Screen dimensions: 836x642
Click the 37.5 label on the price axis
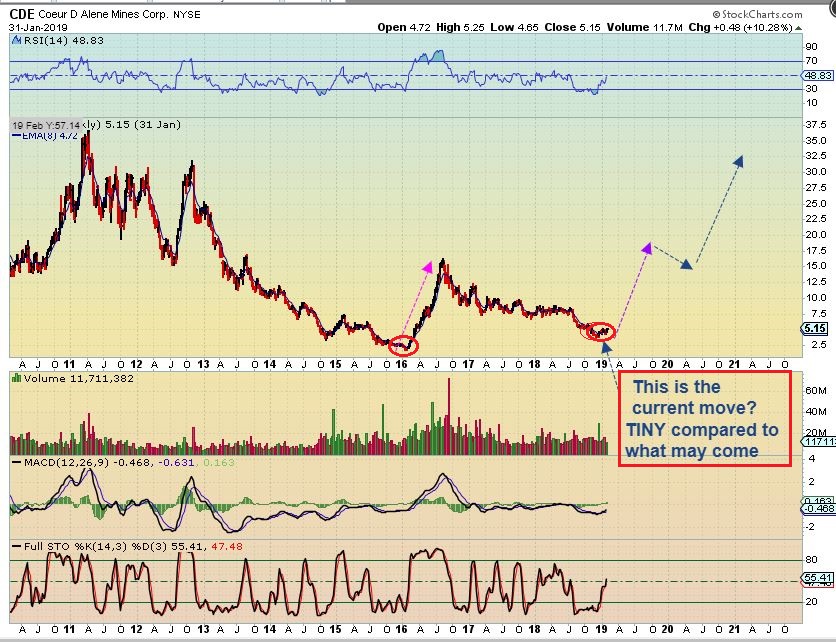(816, 124)
